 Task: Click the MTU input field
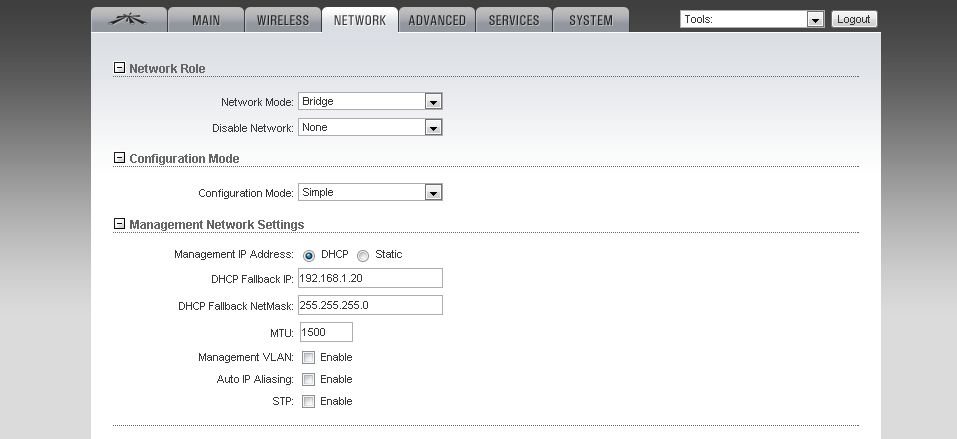tap(326, 332)
